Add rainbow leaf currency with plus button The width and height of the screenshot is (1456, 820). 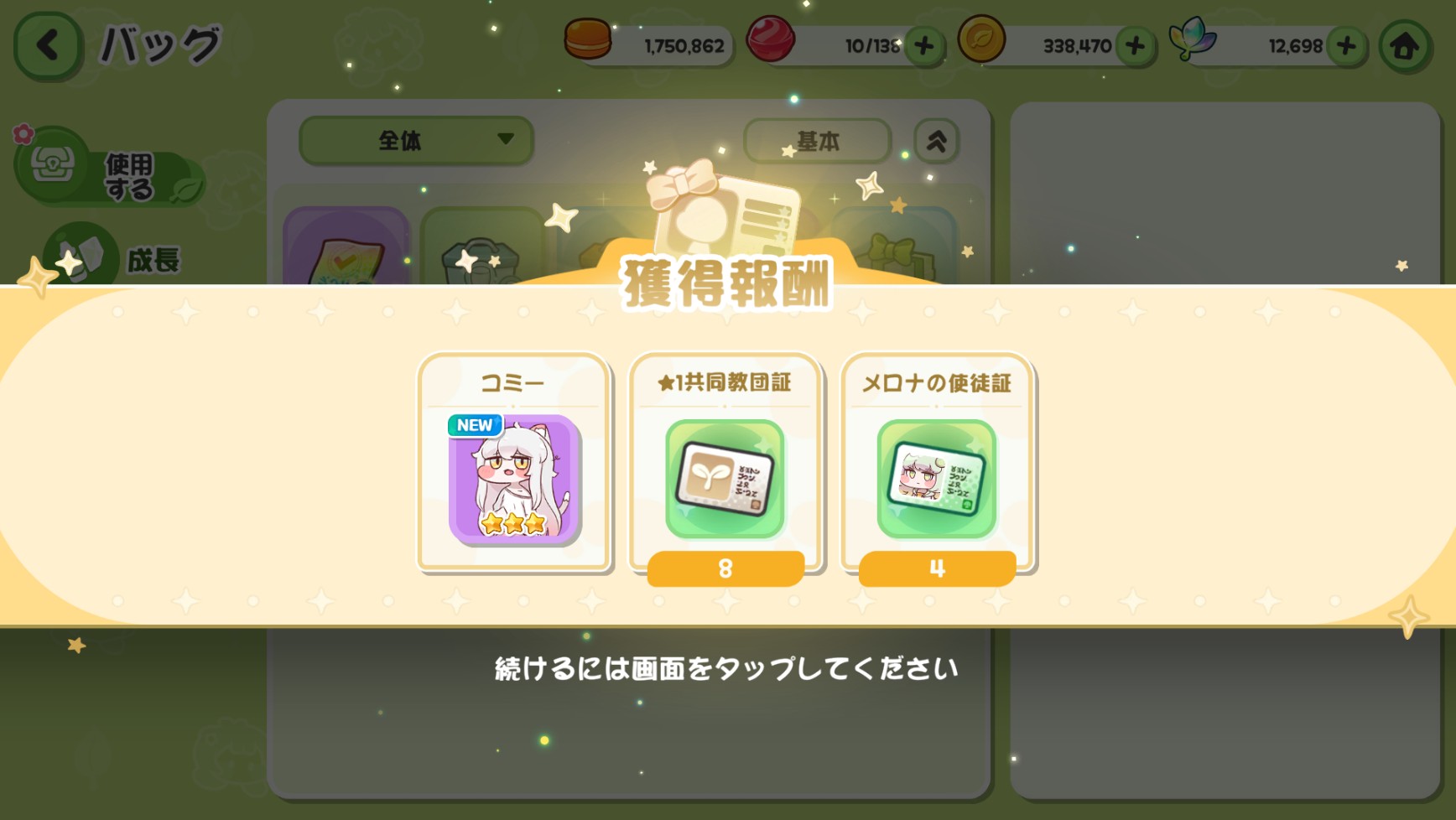[x=1347, y=46]
